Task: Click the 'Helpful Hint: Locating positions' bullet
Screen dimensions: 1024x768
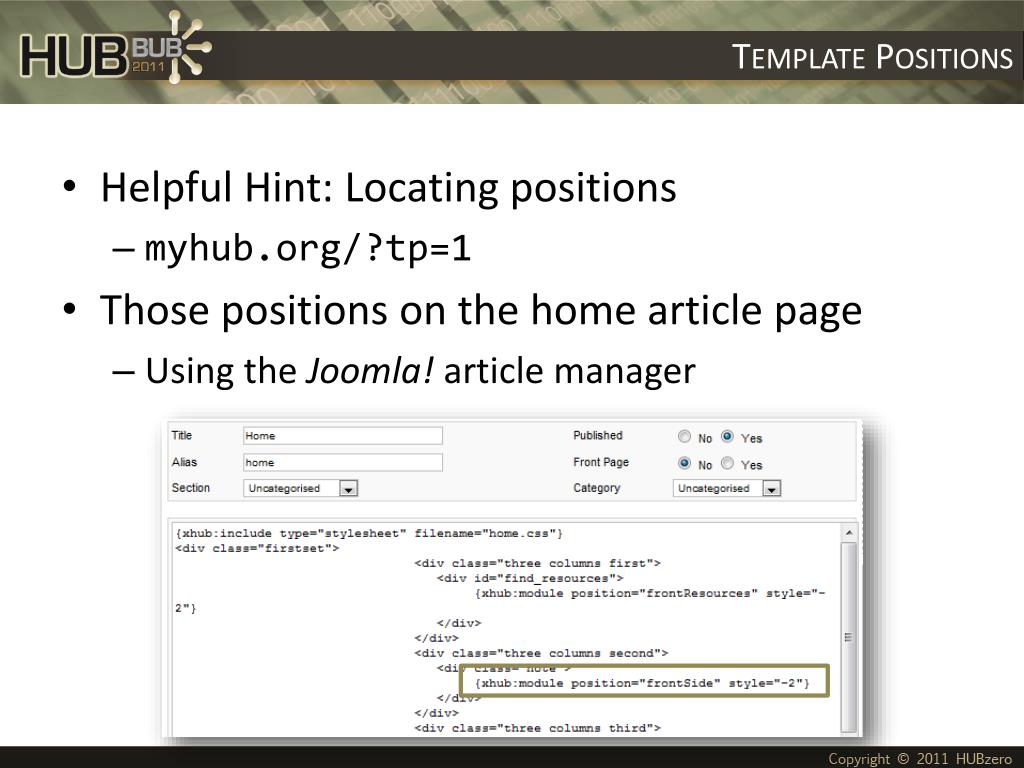Action: (389, 188)
